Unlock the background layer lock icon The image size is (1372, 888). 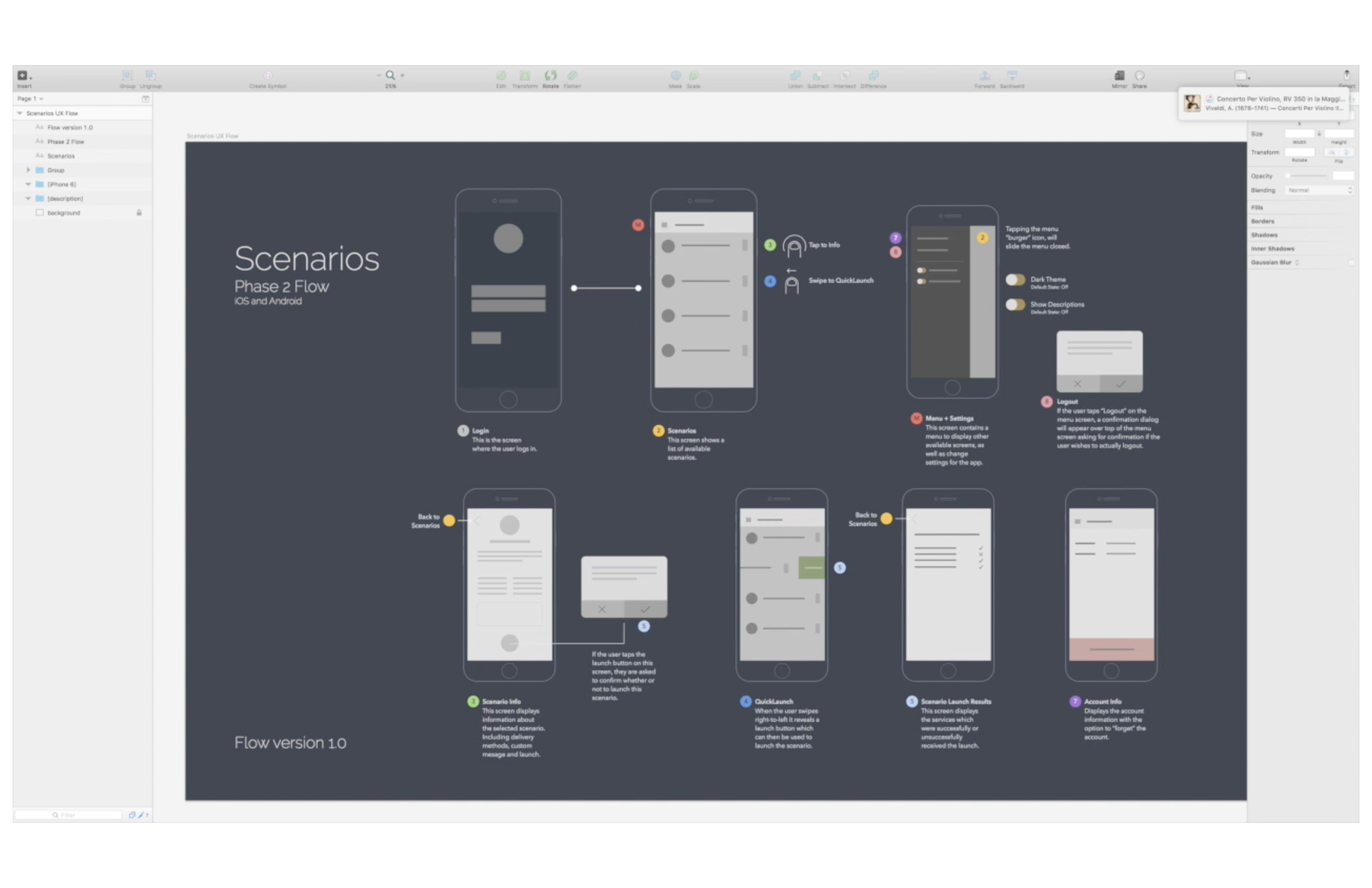pyautogui.click(x=139, y=213)
